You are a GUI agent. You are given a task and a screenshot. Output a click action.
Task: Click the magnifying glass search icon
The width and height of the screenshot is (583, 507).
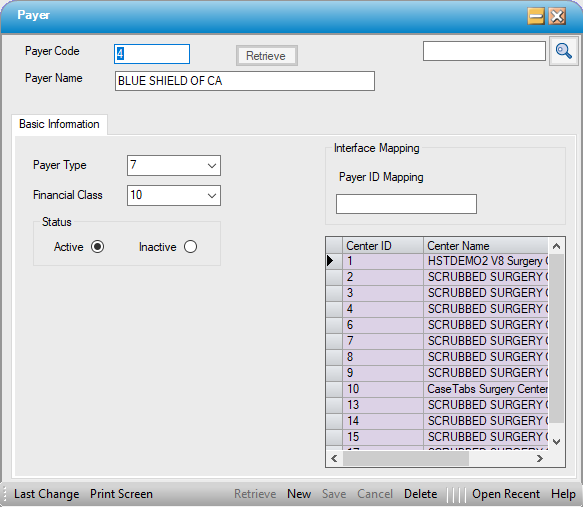click(564, 51)
